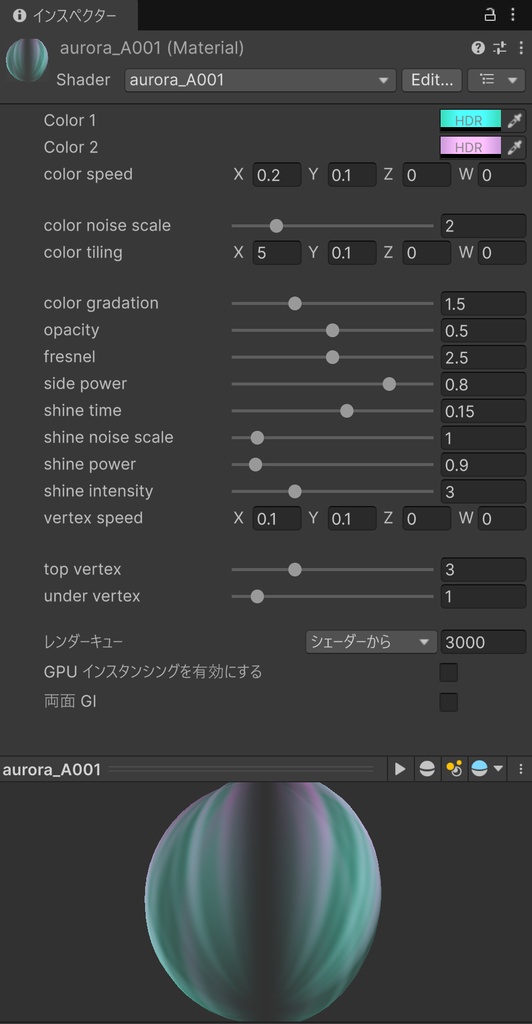The width and height of the screenshot is (532, 1024).
Task: Pick Color 2 with the eyedropper
Action: 515,148
